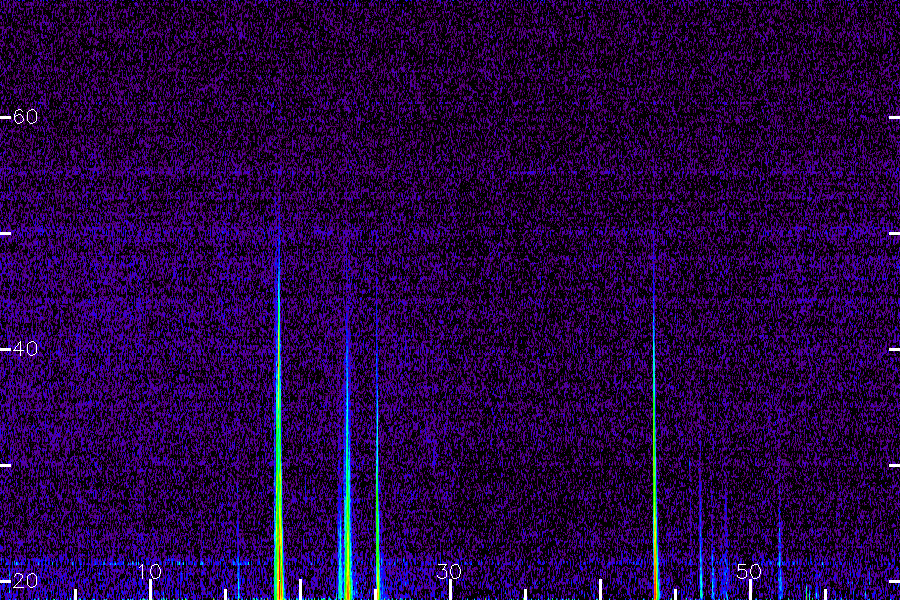This screenshot has width=900, height=600.
Task: Click the "40" vertical axis label
Action: (x=25, y=349)
